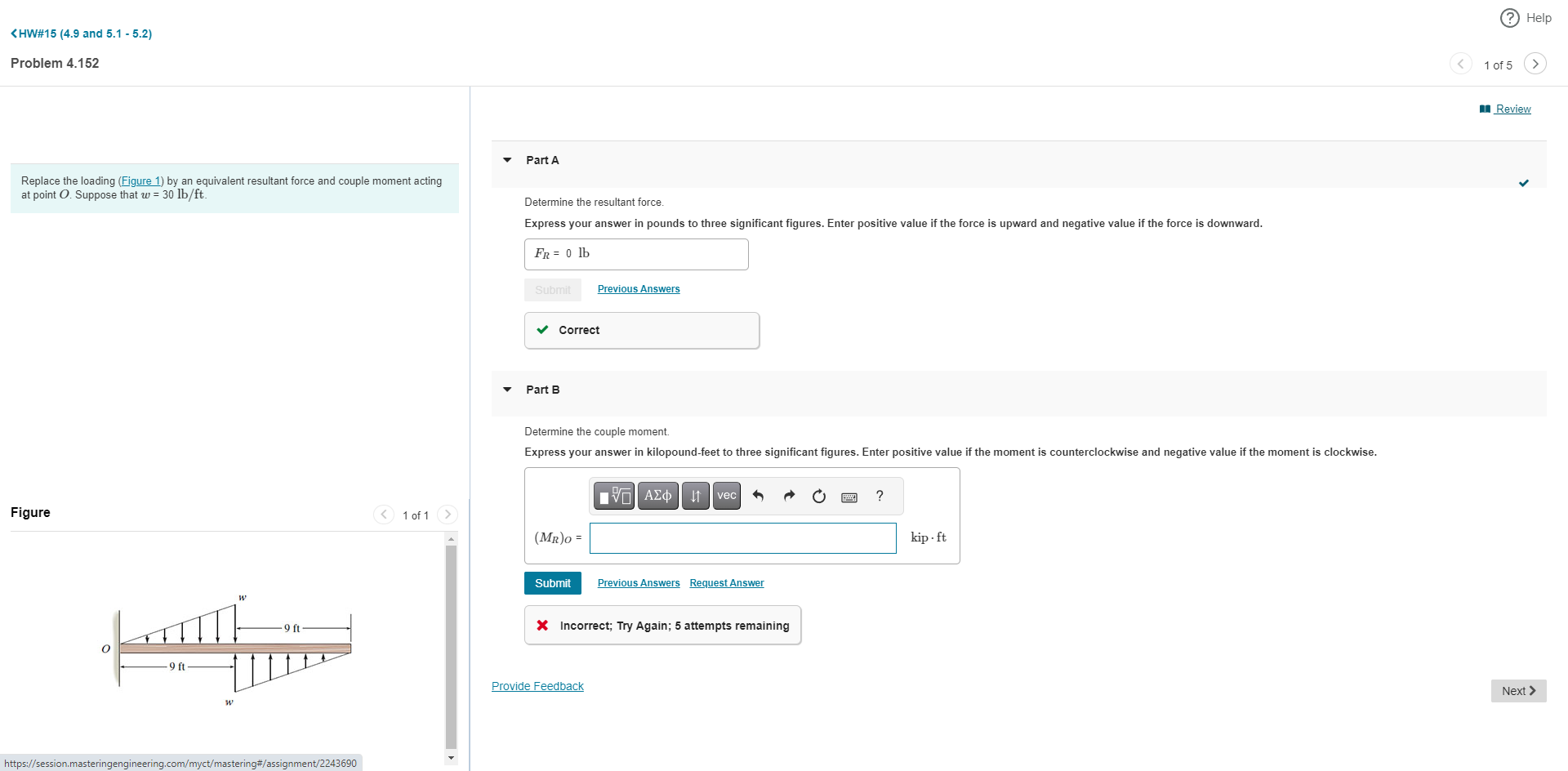Image resolution: width=1568 pixels, height=771 pixels.
Task: Click the Next button
Action: point(1519,691)
